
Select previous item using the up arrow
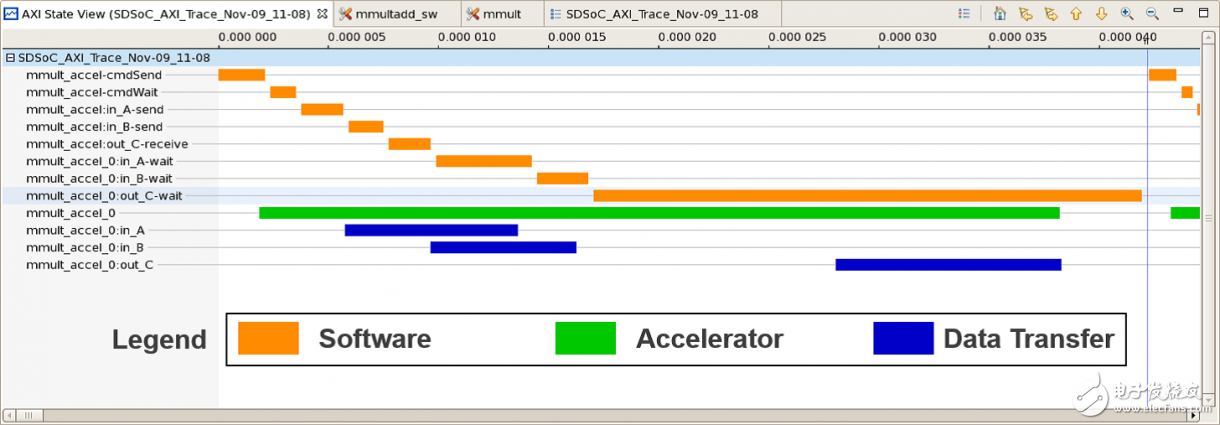coord(1076,14)
